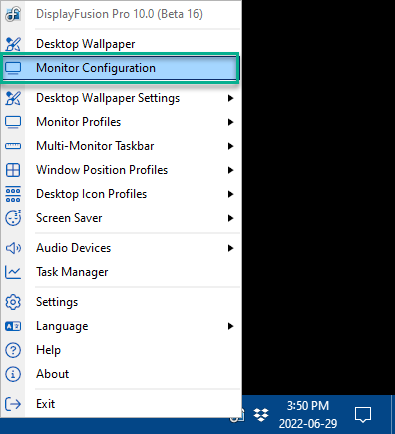Expand Desktop Wallpaper Settings submenu arrow
Image resolution: width=395 pixels, height=434 pixels.
click(x=230, y=98)
